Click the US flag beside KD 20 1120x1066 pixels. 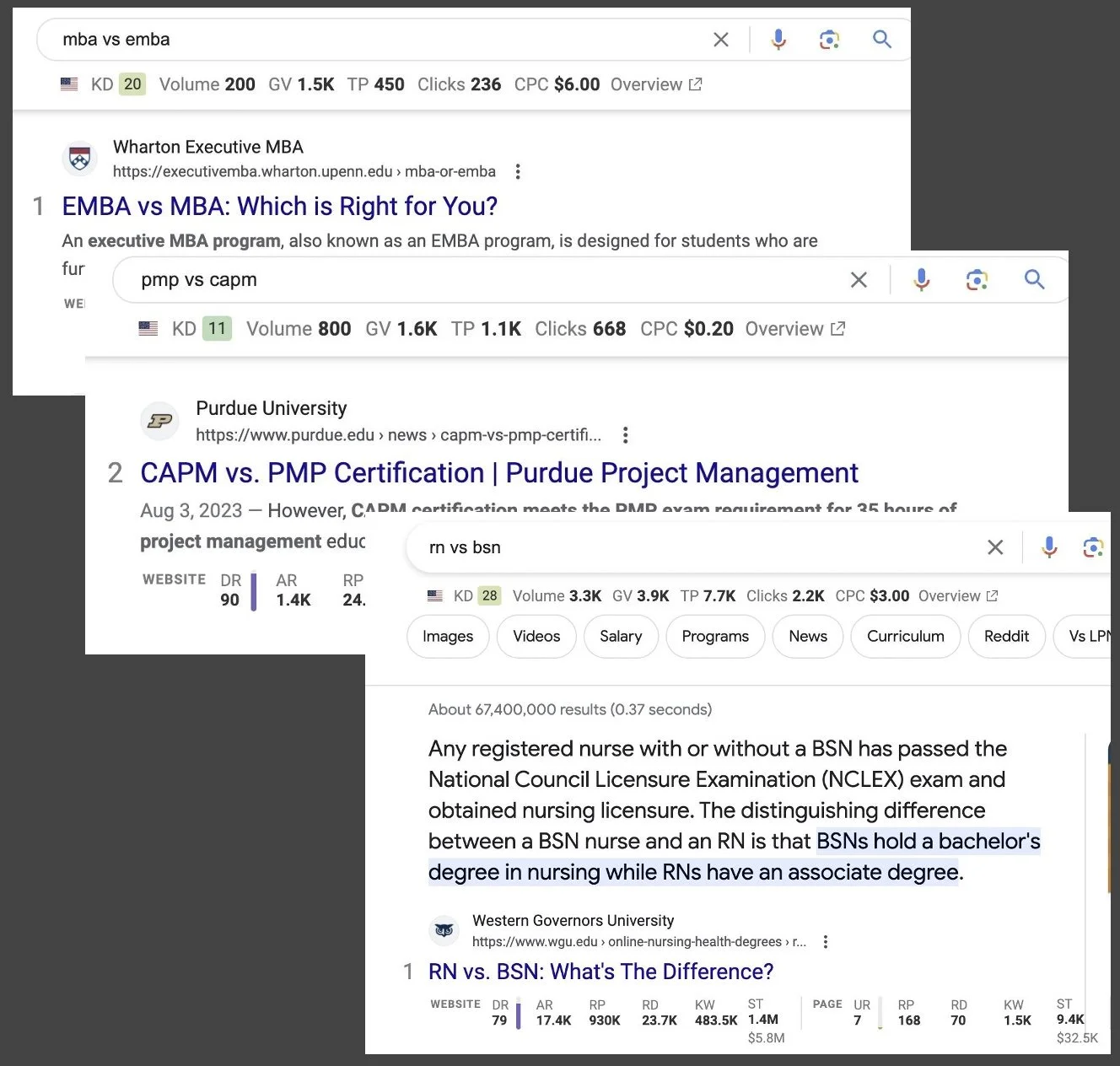69,84
